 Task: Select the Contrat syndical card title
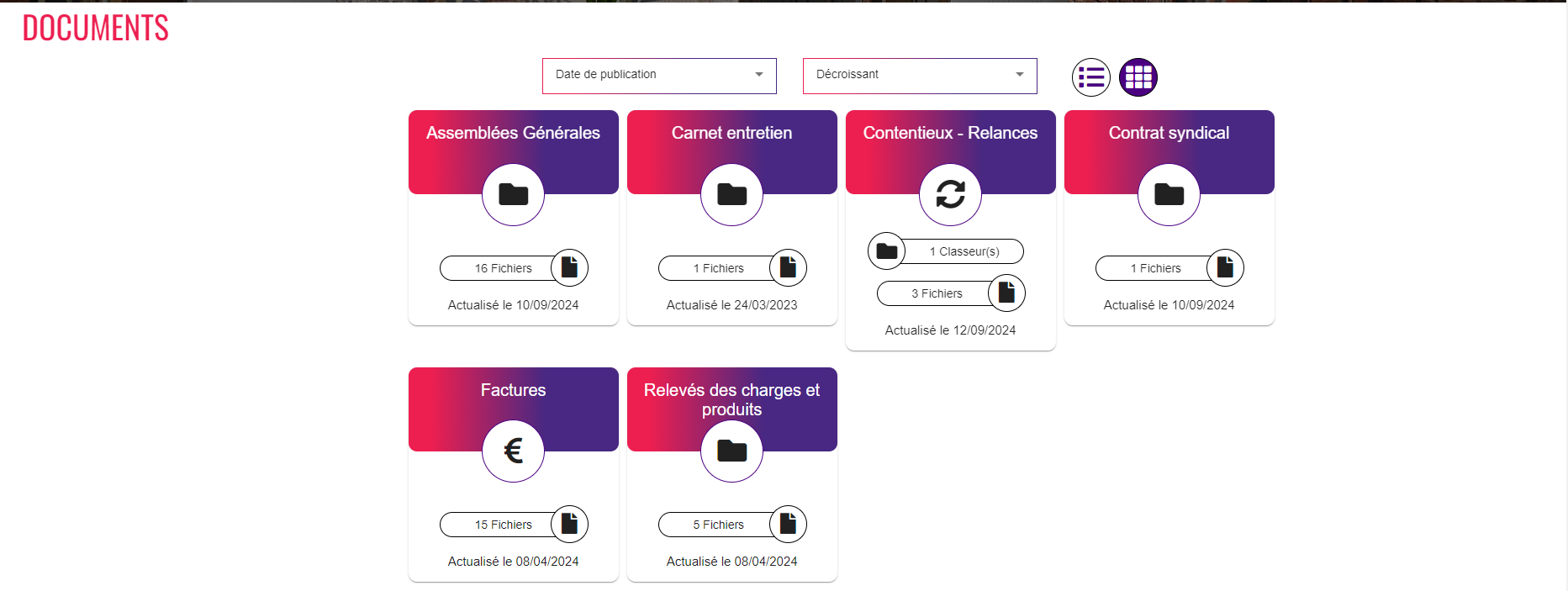(1169, 133)
